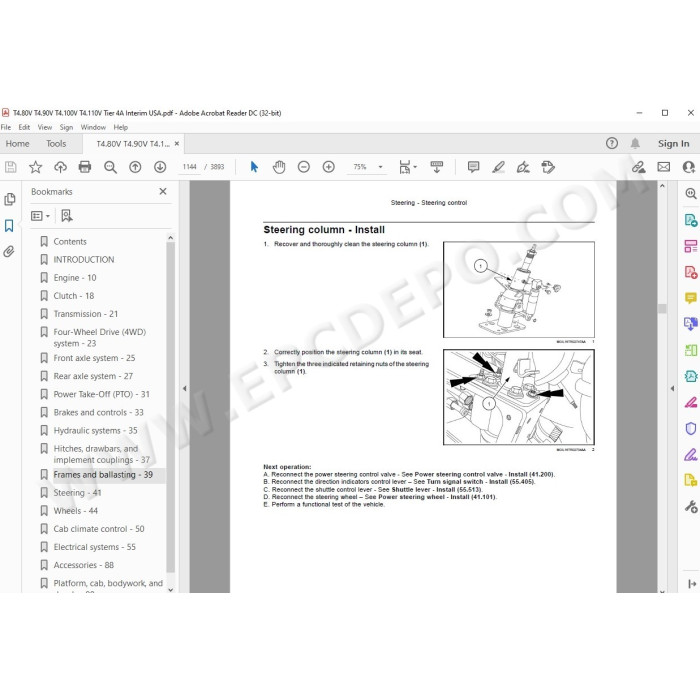Click the 75% zoom value field
Screen dimensions: 700x700
pos(360,167)
